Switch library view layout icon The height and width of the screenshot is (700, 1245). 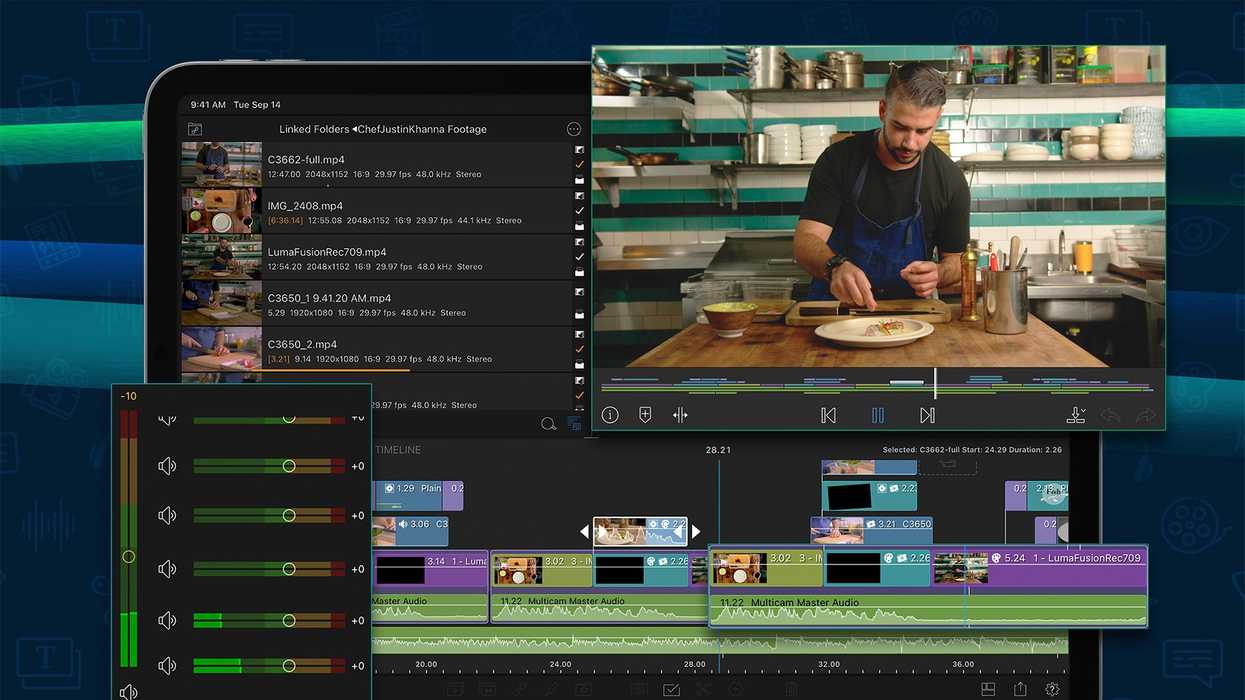pos(574,424)
